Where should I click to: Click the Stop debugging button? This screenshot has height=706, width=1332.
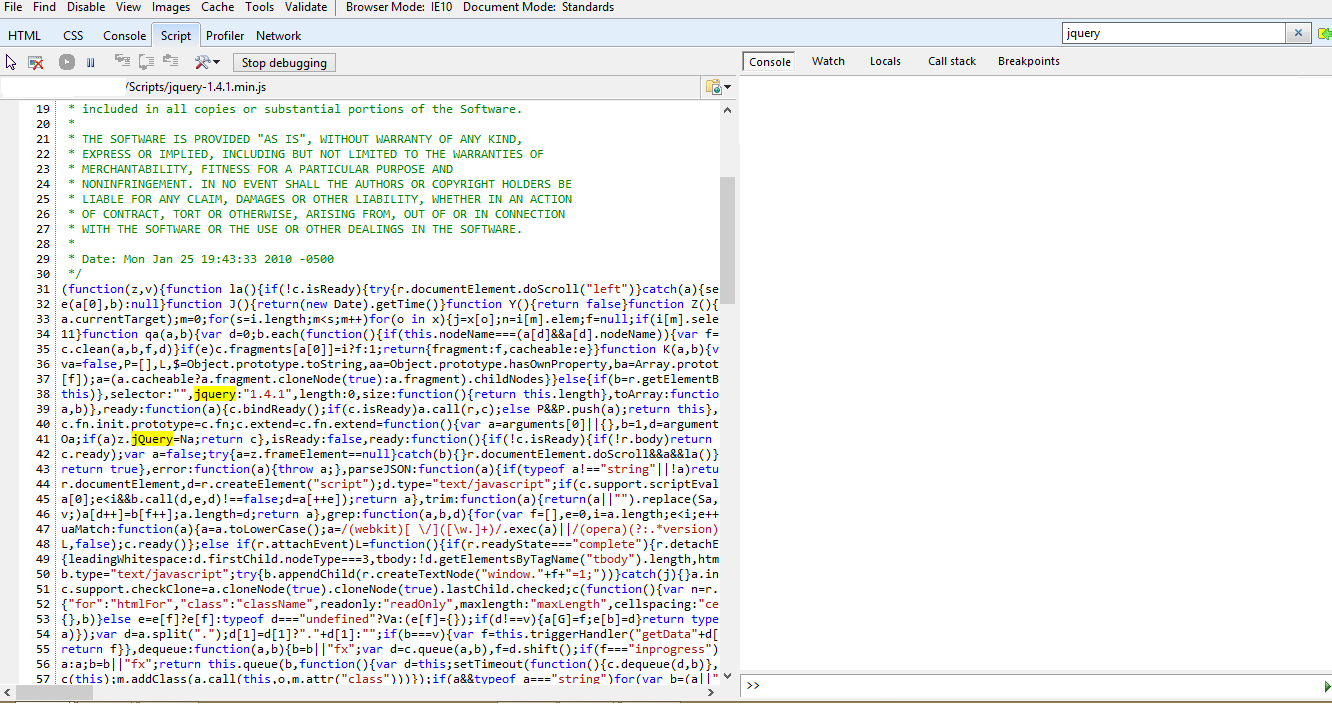click(284, 62)
